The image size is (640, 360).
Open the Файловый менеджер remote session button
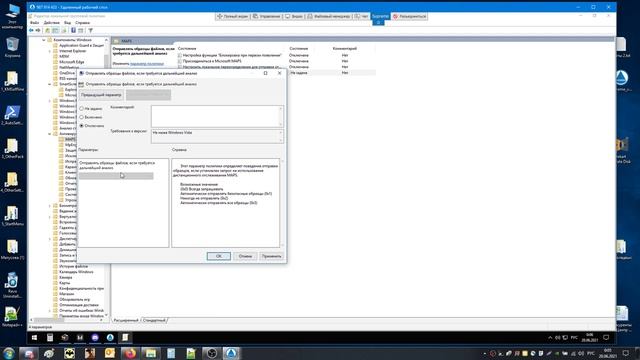coord(329,16)
